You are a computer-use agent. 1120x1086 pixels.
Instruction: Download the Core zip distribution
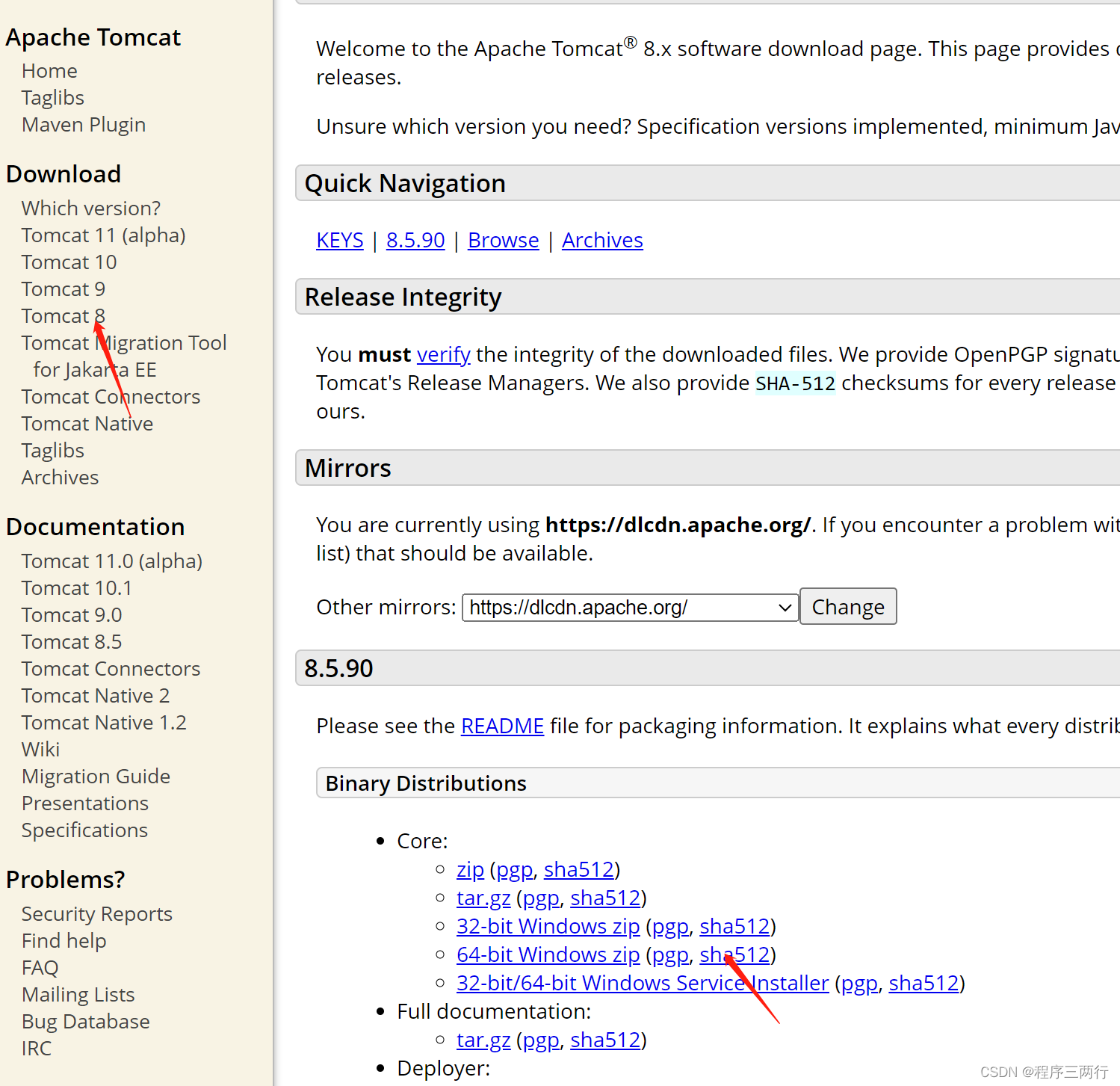point(470,870)
